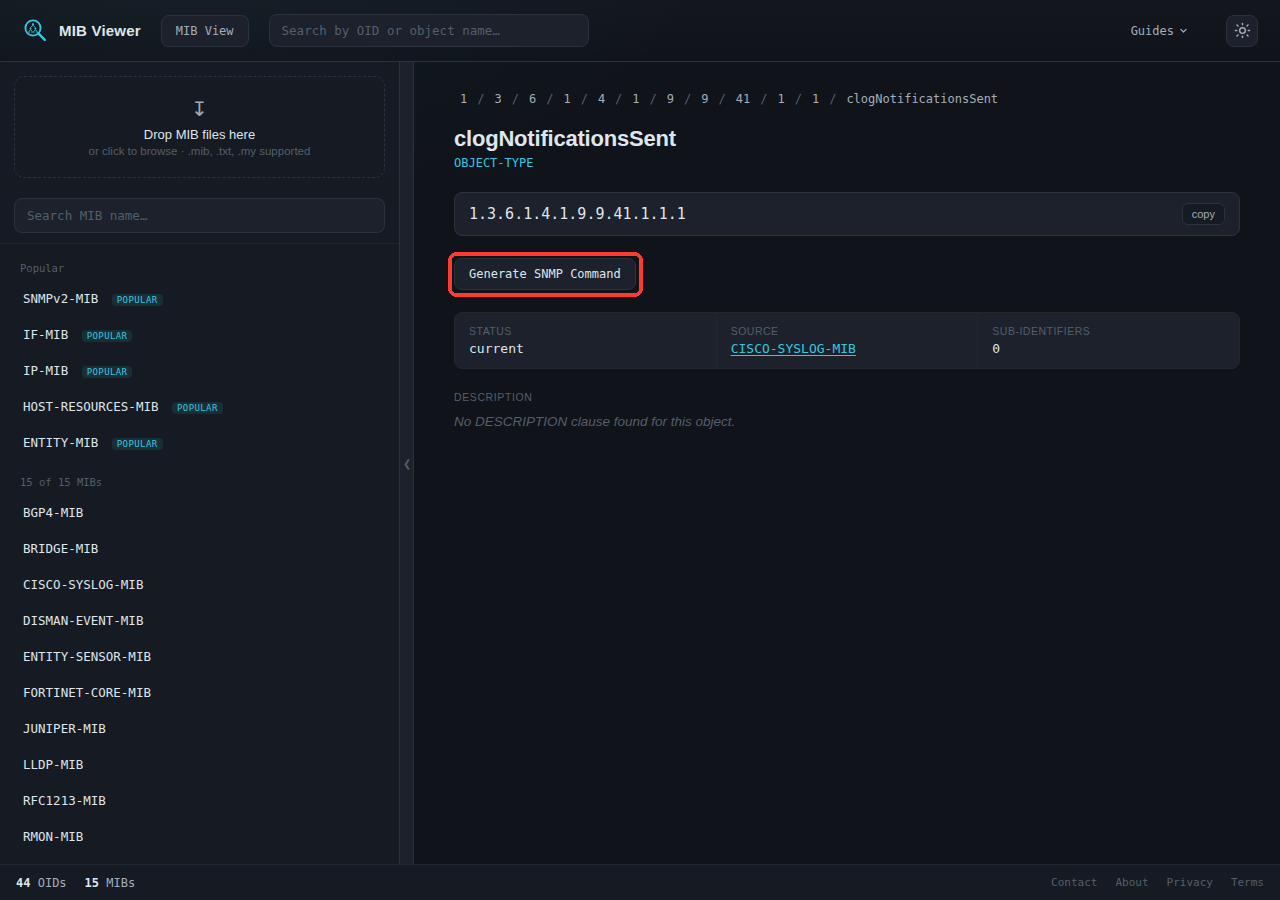This screenshot has width=1280, height=900.
Task: Open the Contact footer link
Action: pyautogui.click(x=1074, y=883)
